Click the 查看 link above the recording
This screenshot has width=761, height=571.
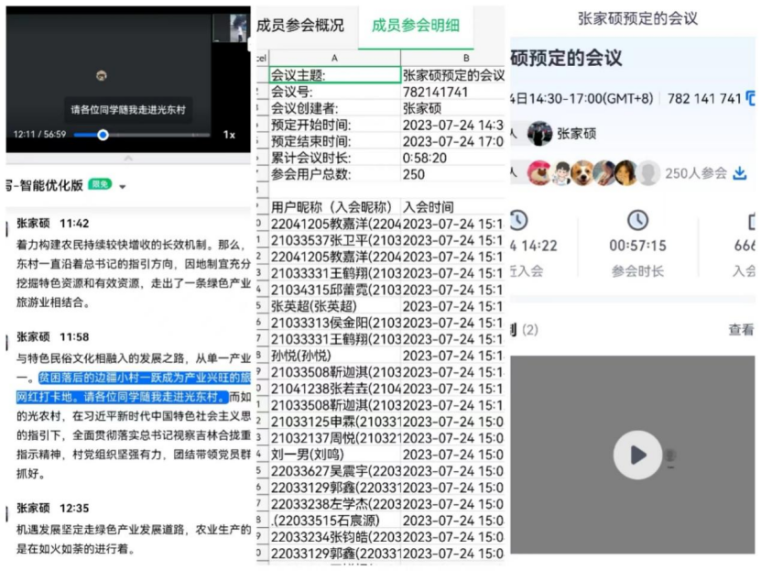740,330
